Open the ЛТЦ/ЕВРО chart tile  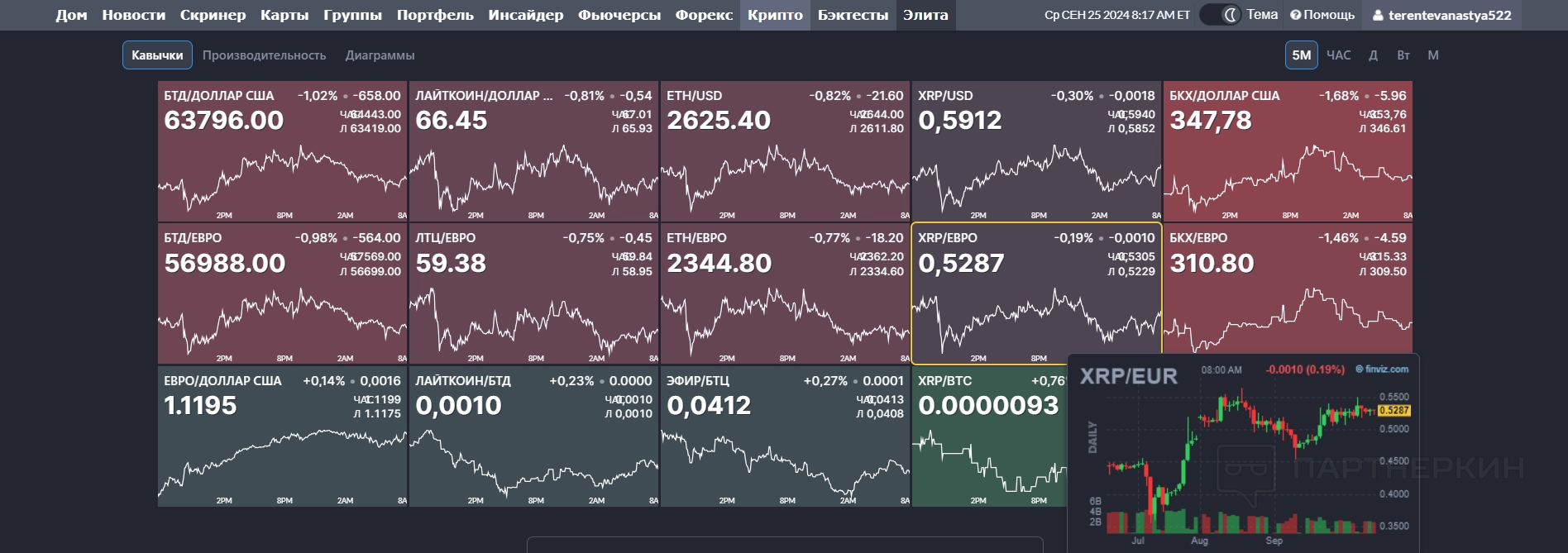(x=534, y=293)
